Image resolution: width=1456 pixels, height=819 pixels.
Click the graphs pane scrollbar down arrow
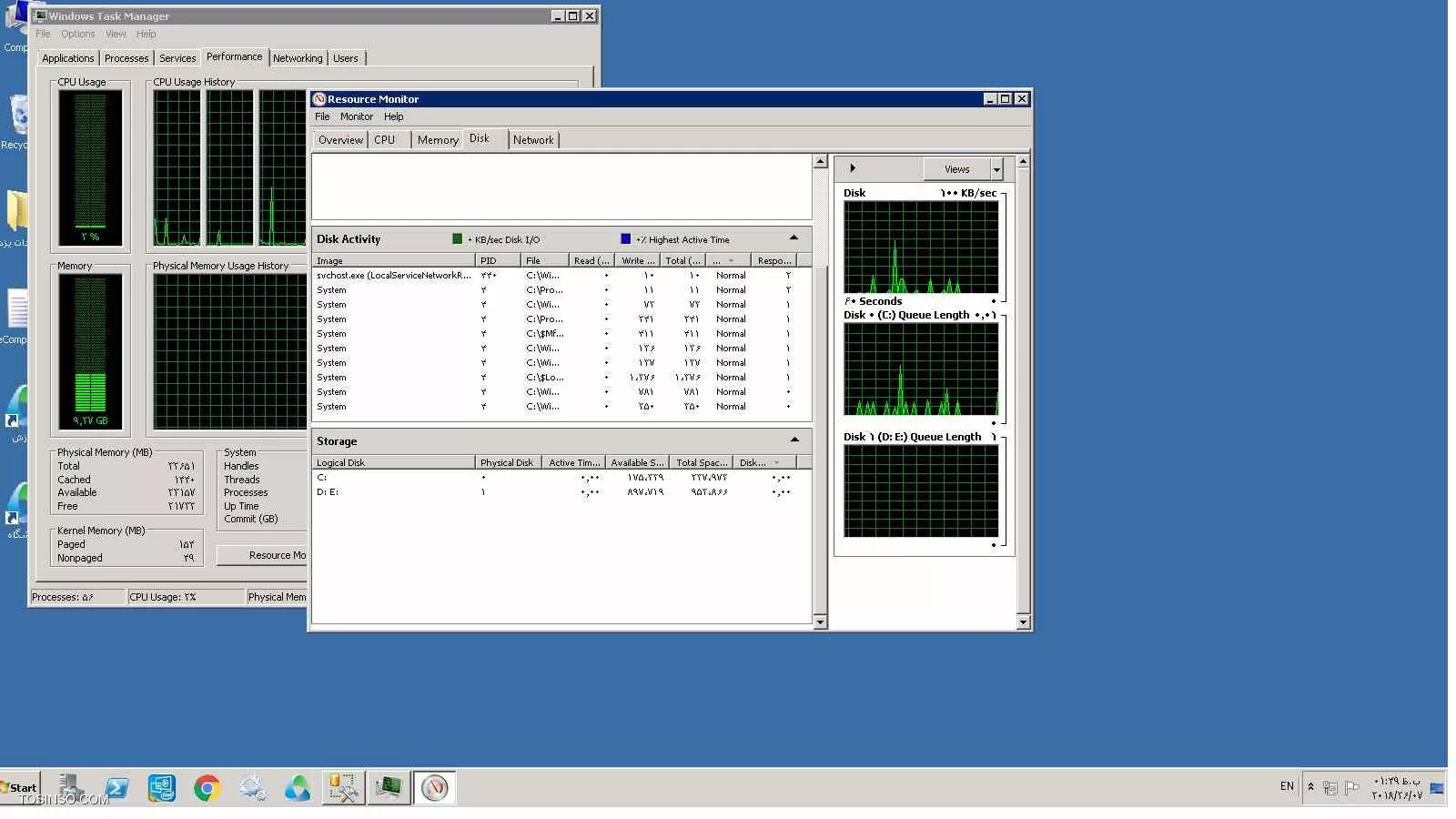pyautogui.click(x=1023, y=622)
